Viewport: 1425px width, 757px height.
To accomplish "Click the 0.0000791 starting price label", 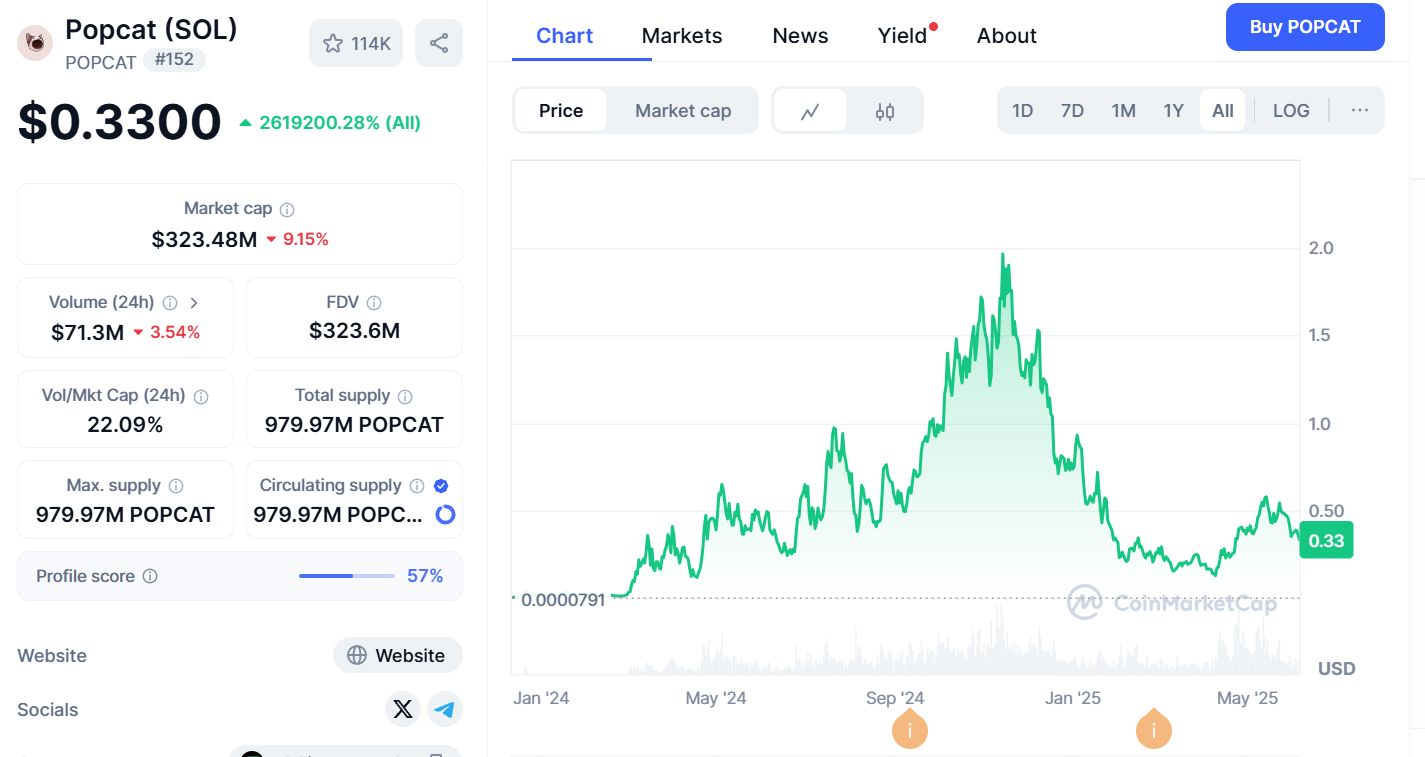I will (563, 600).
